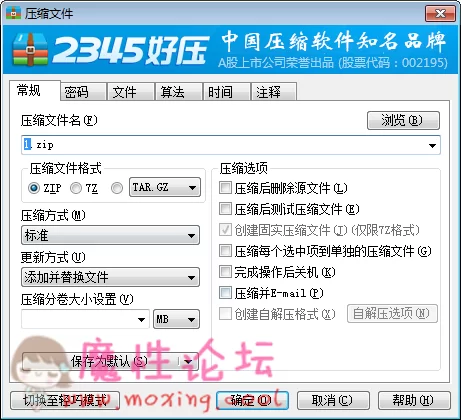Image resolution: width=461 pixels, height=420 pixels.
Task: Expand the archive filename history dropdown arrow
Action: tap(432, 145)
